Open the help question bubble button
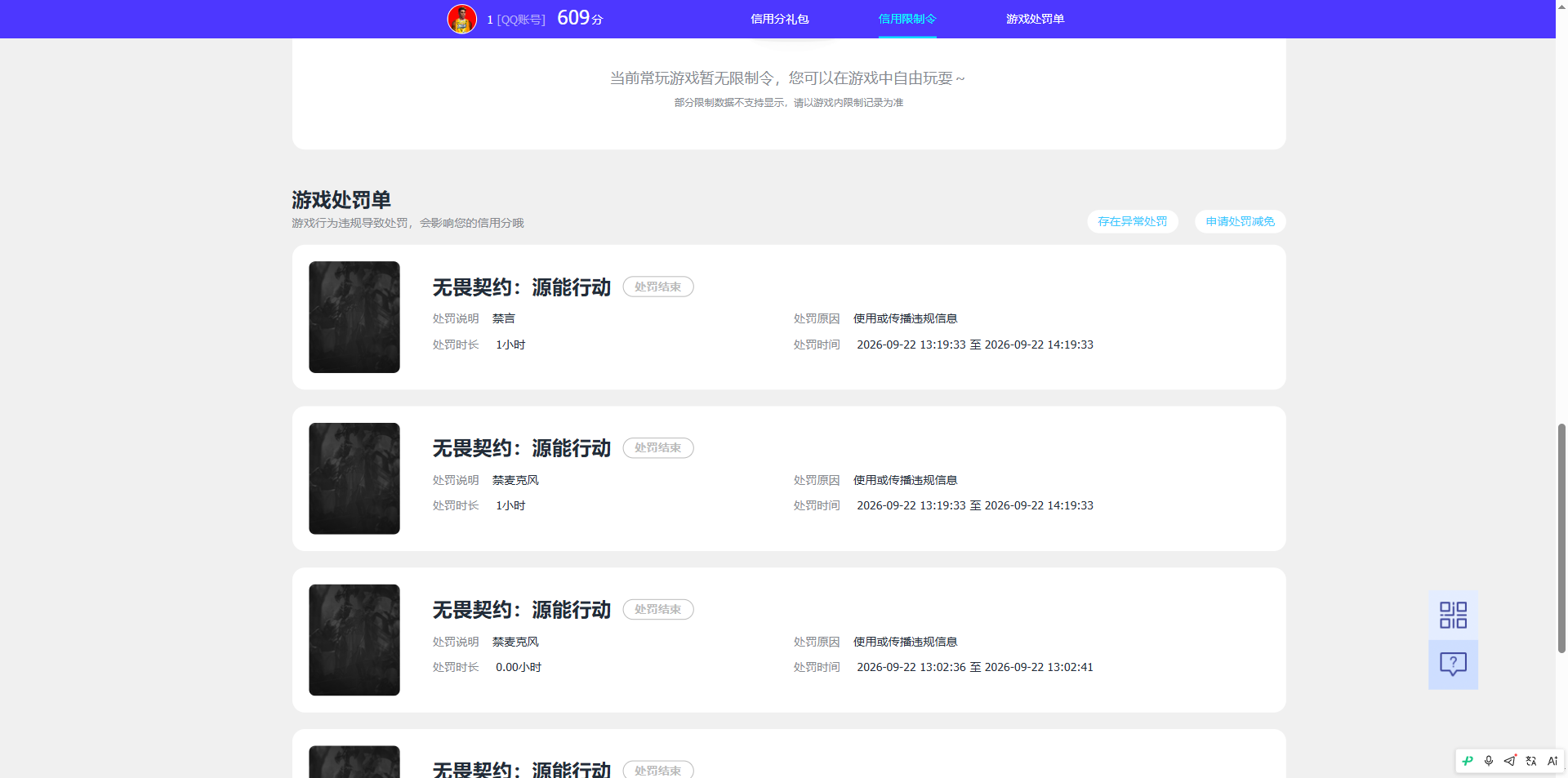 1453,665
